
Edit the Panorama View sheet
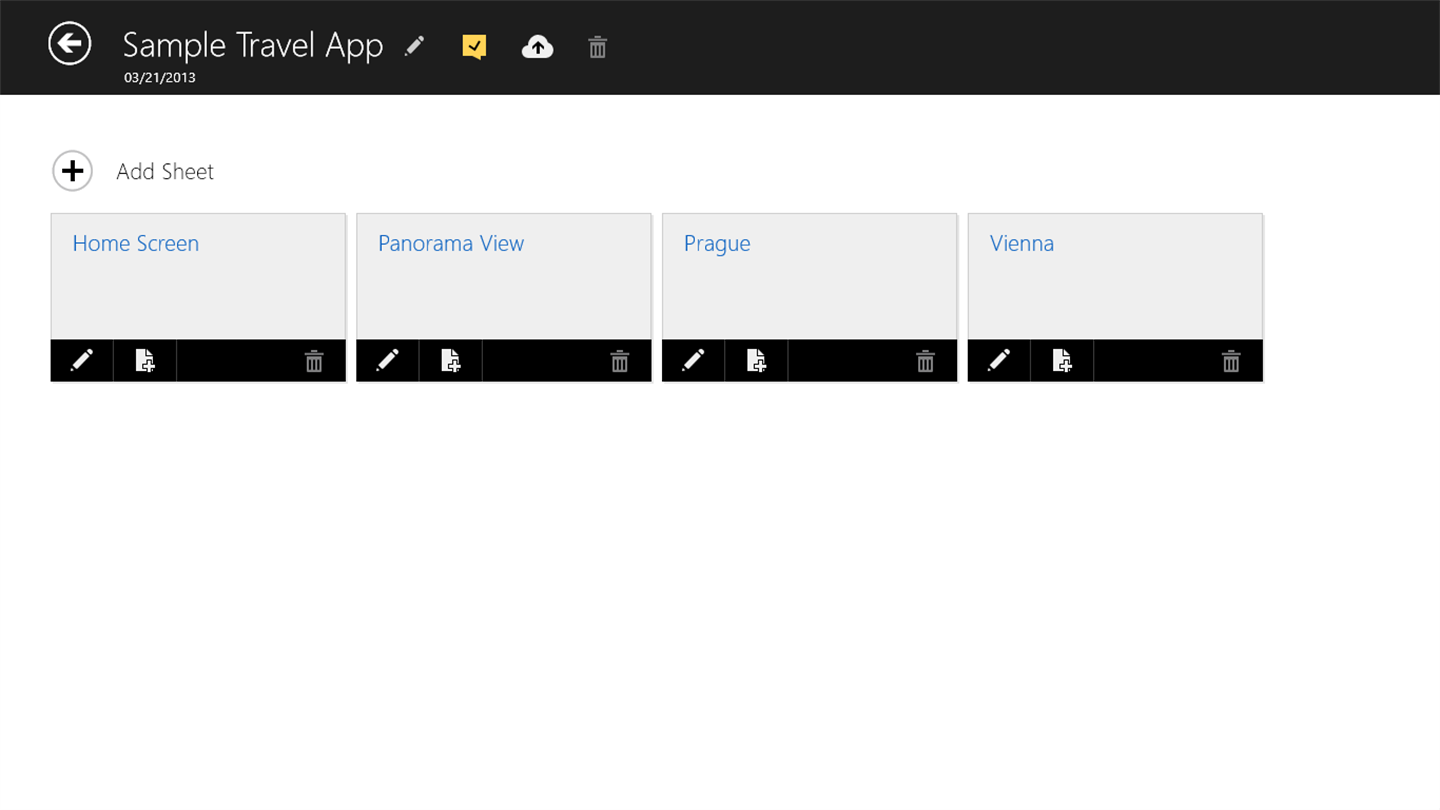pyautogui.click(x=388, y=360)
